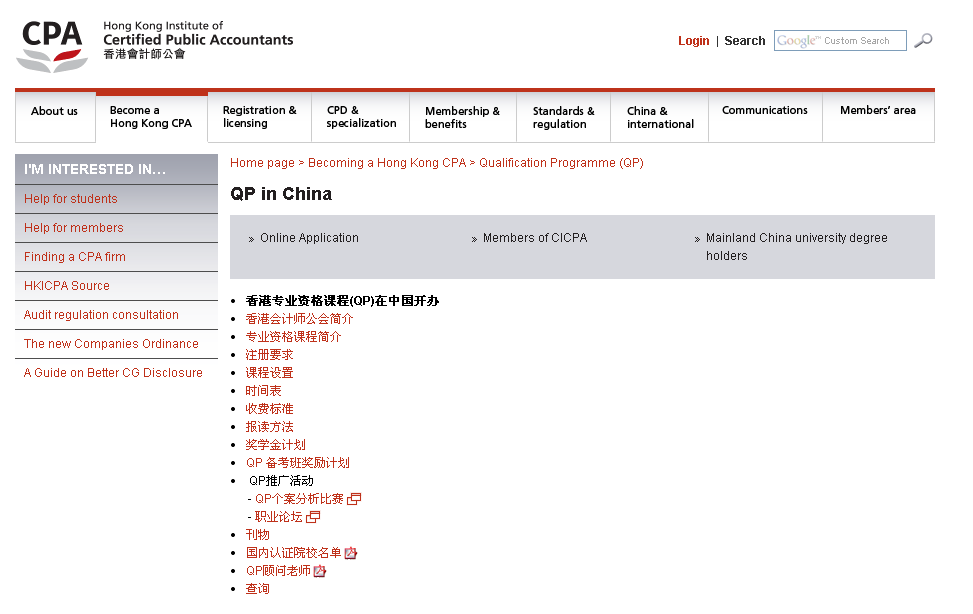
Task: Open PDF icon beside QP顾问老师
Action: pos(318,570)
